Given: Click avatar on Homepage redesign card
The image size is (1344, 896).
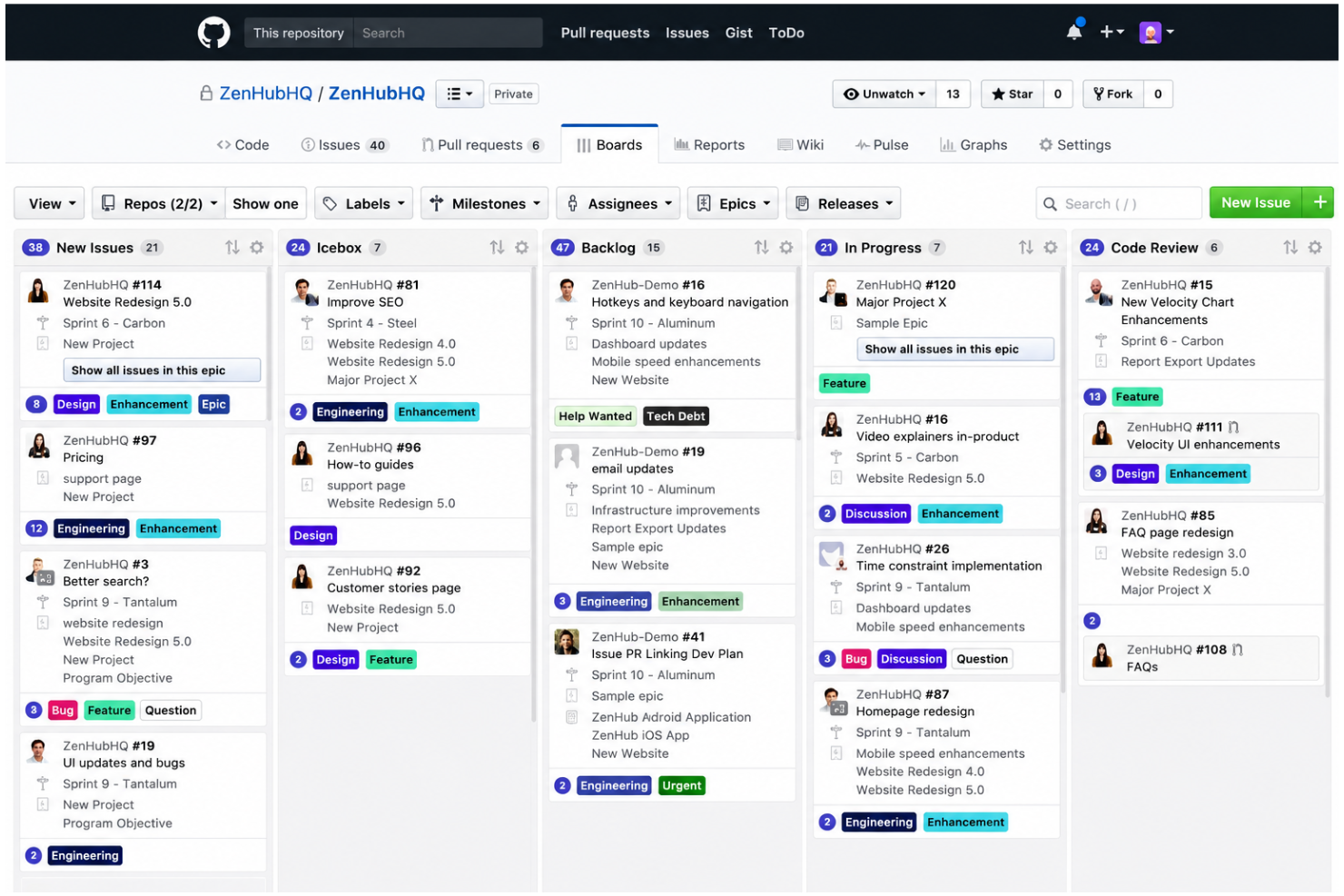Looking at the screenshot, I should click(832, 700).
